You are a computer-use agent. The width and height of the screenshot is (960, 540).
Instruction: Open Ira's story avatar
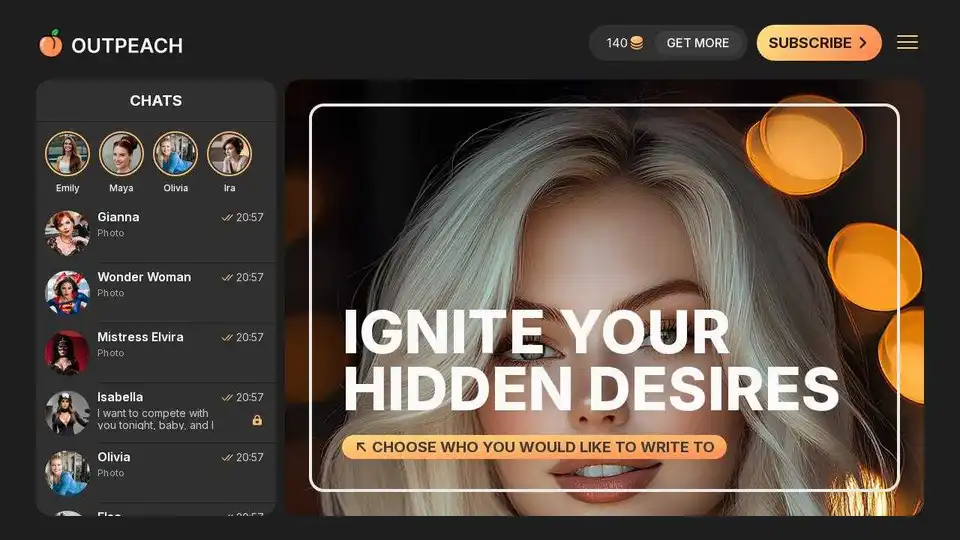tap(229, 154)
